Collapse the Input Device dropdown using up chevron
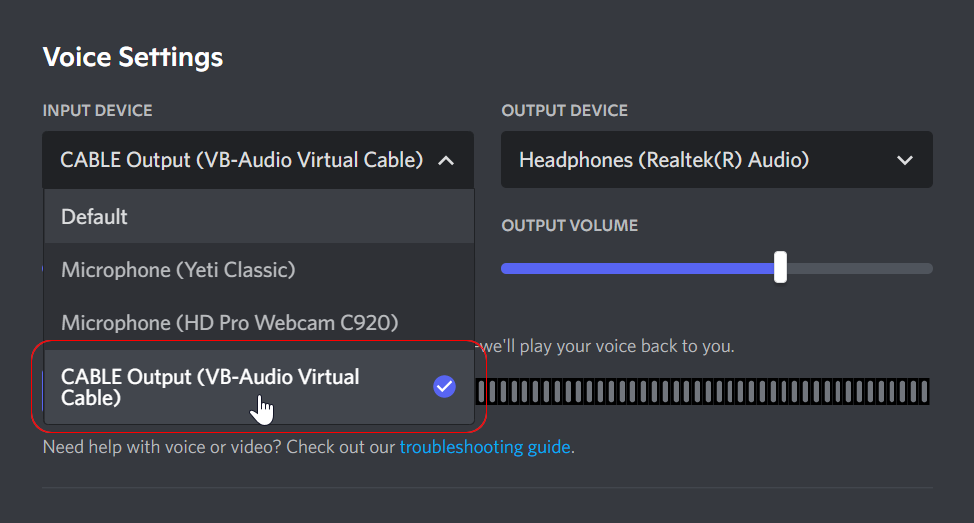Screen dimensions: 974x523 (446, 161)
